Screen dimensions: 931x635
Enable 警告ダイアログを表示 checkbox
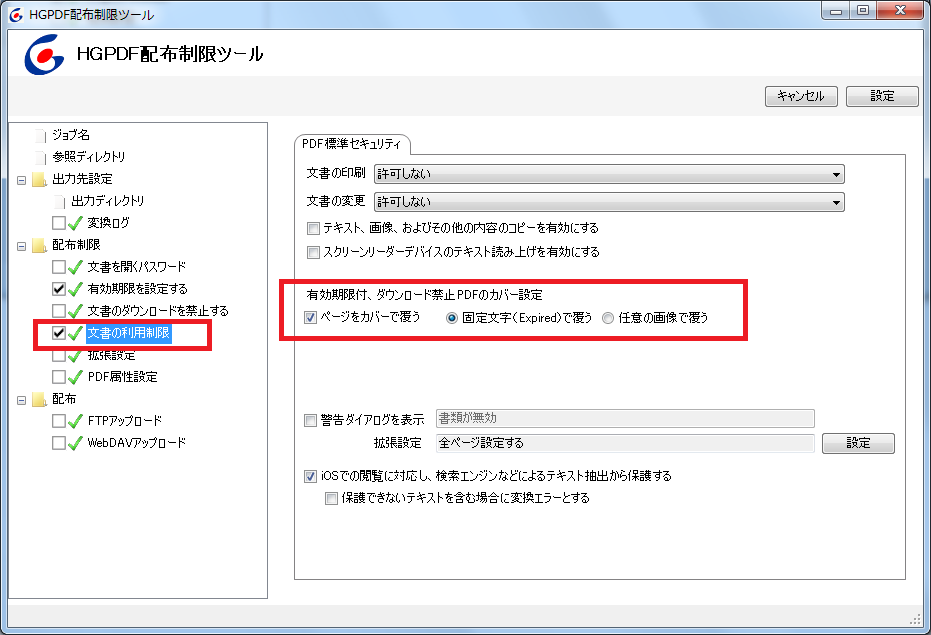(311, 421)
